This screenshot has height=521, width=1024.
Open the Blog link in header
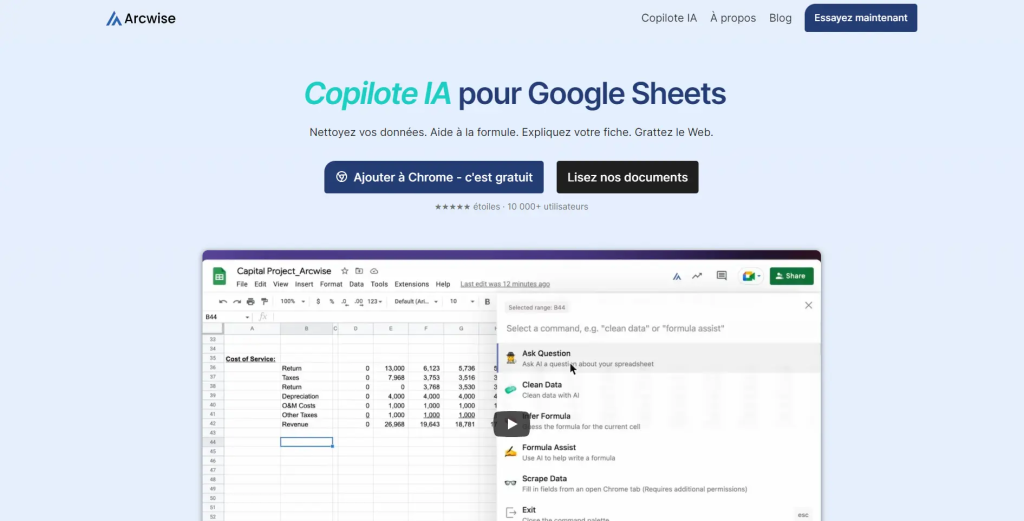[780, 18]
